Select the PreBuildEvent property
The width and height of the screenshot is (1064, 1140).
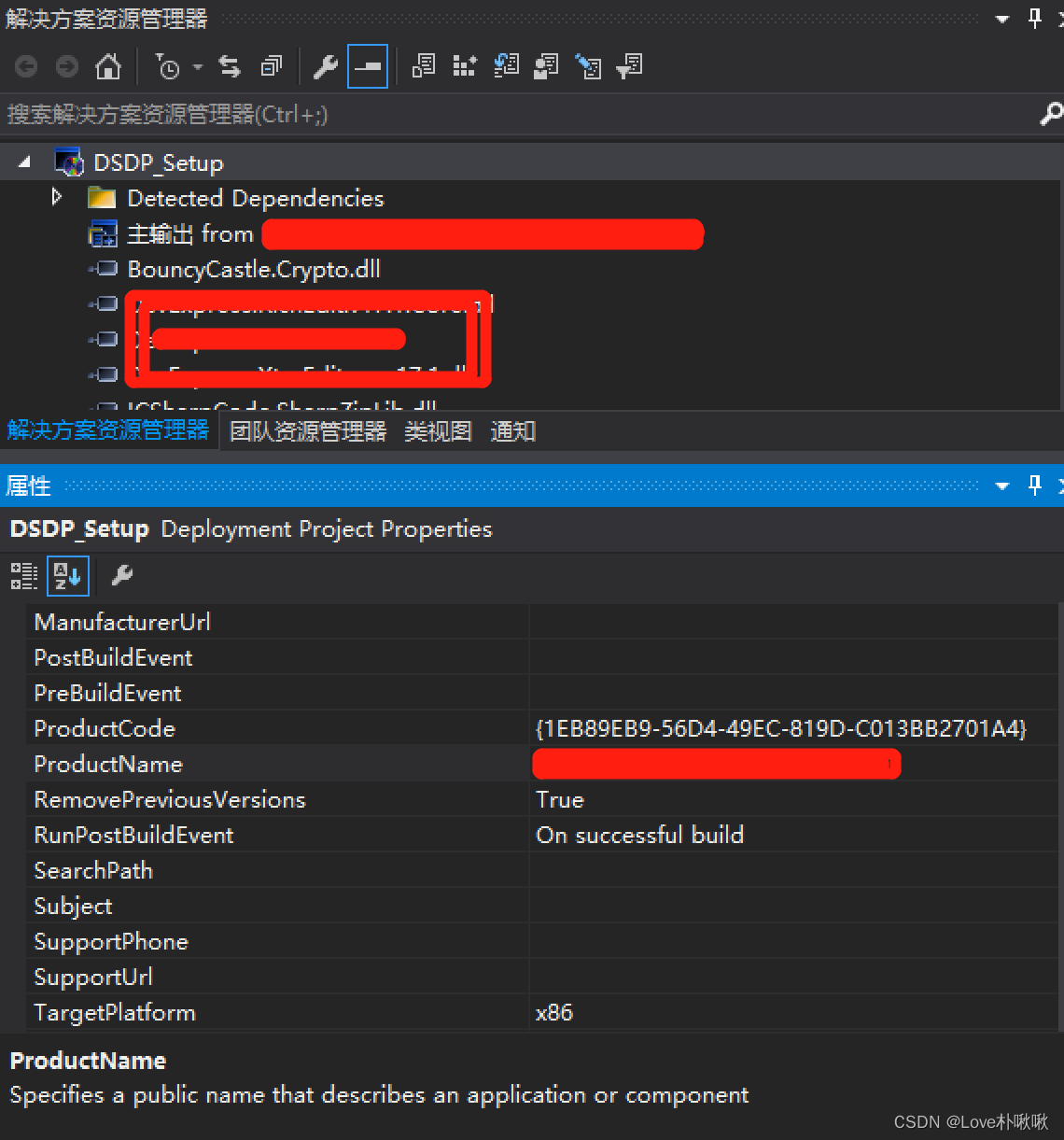pos(107,694)
